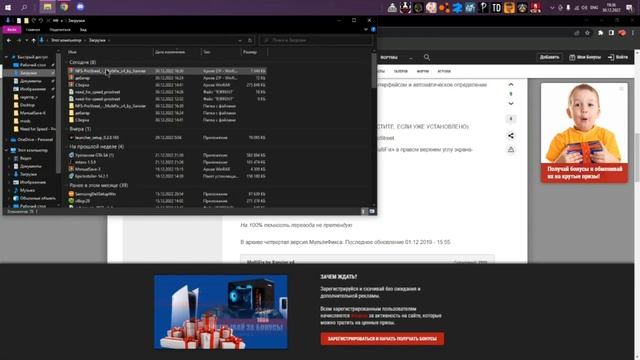This screenshot has height=360, width=640.
Task: Downvote the post with down chevron
Action: click(511, 104)
